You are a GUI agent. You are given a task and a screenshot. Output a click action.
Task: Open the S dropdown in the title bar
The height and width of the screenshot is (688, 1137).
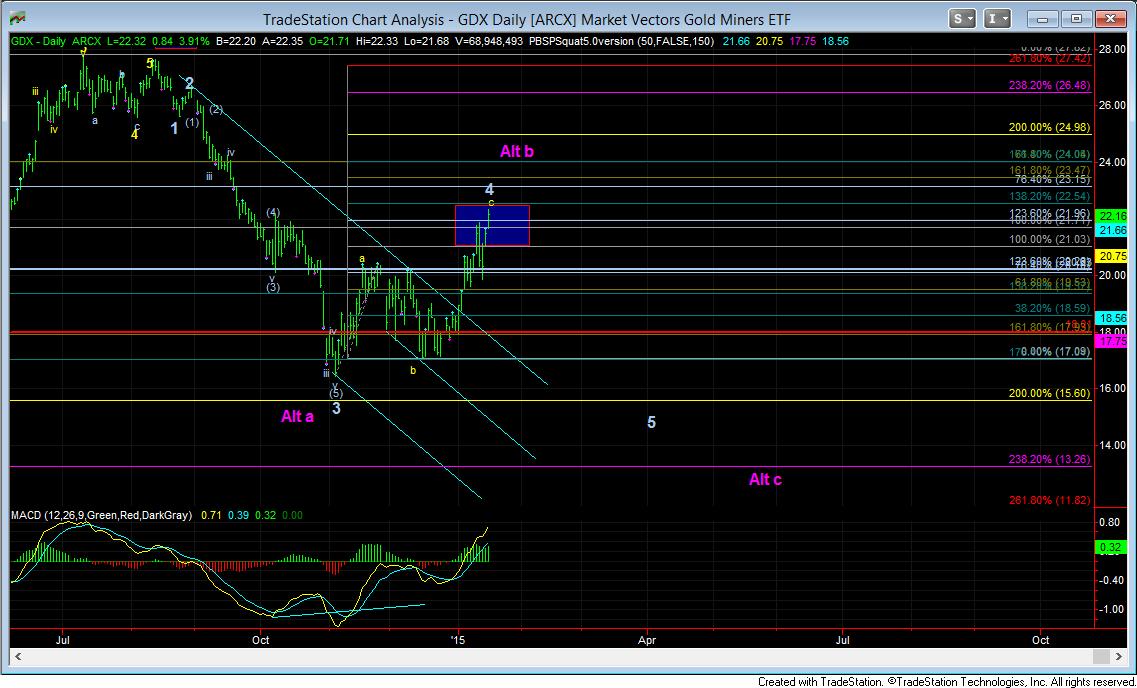click(x=962, y=20)
